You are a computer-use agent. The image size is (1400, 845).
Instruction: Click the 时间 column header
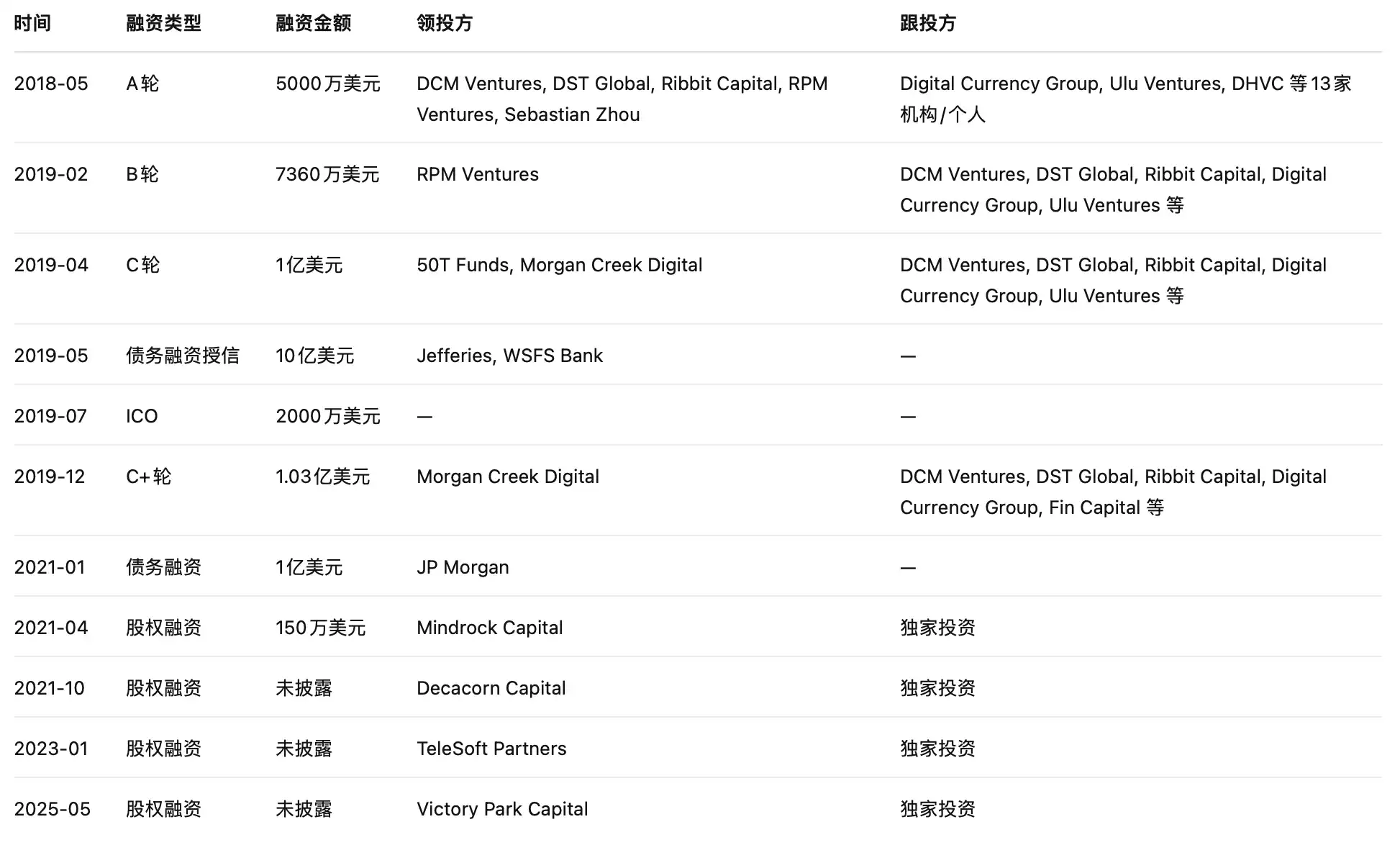click(x=32, y=23)
